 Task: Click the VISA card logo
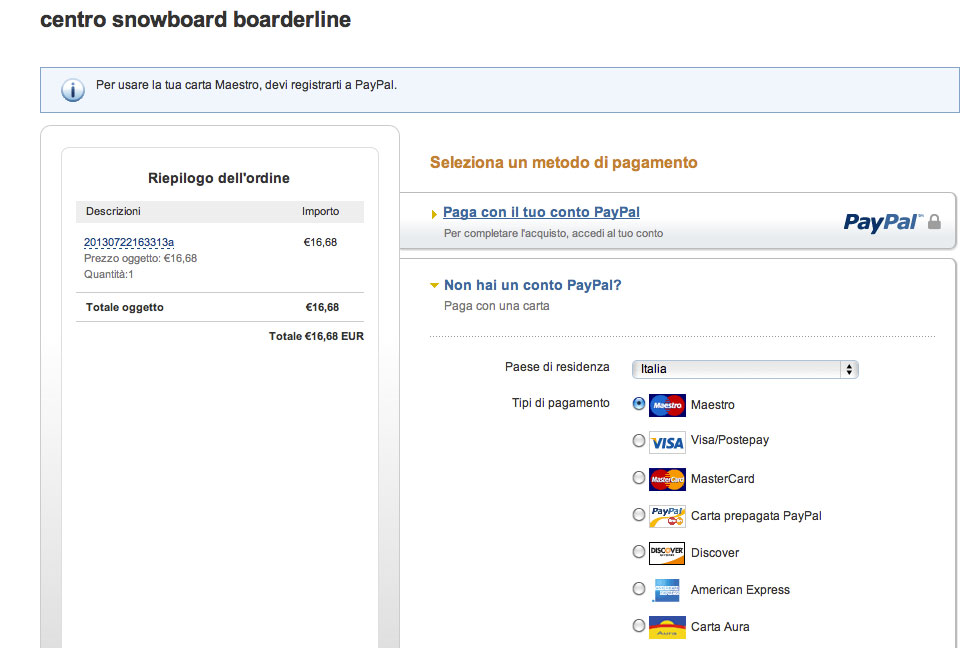point(667,442)
